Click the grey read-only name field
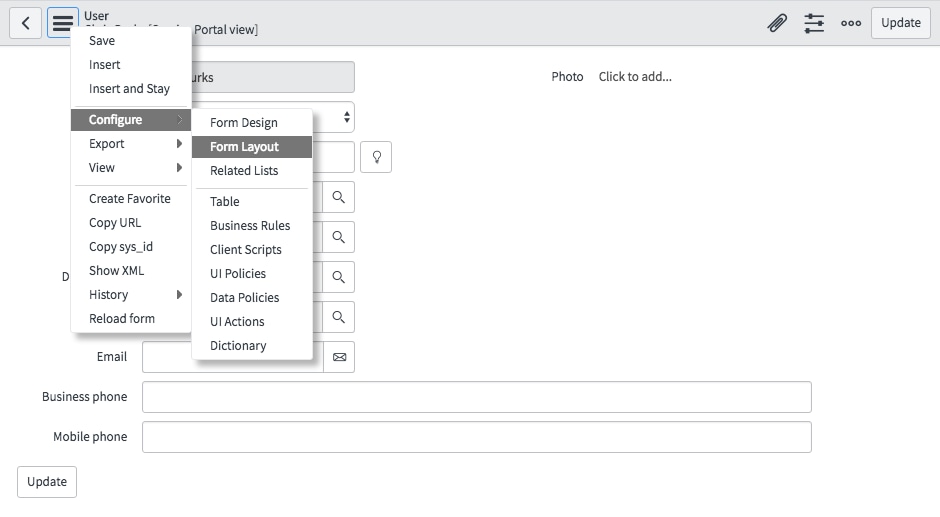Screen dimensions: 940x517 coord(273,77)
